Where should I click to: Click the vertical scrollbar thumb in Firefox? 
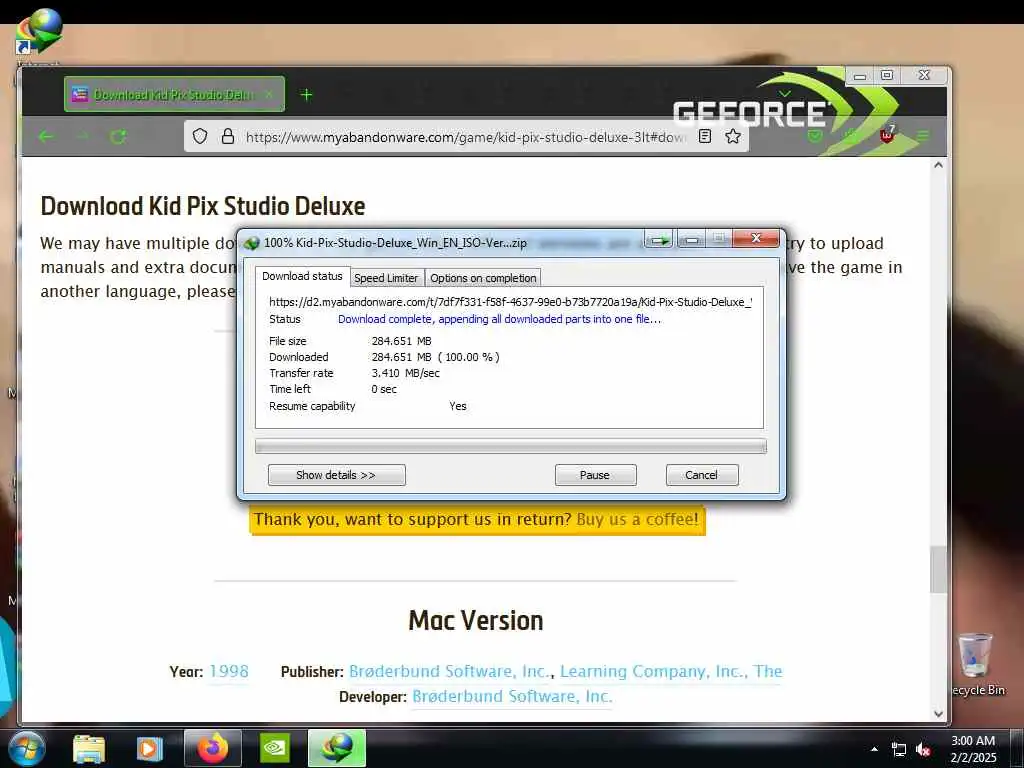[x=938, y=569]
